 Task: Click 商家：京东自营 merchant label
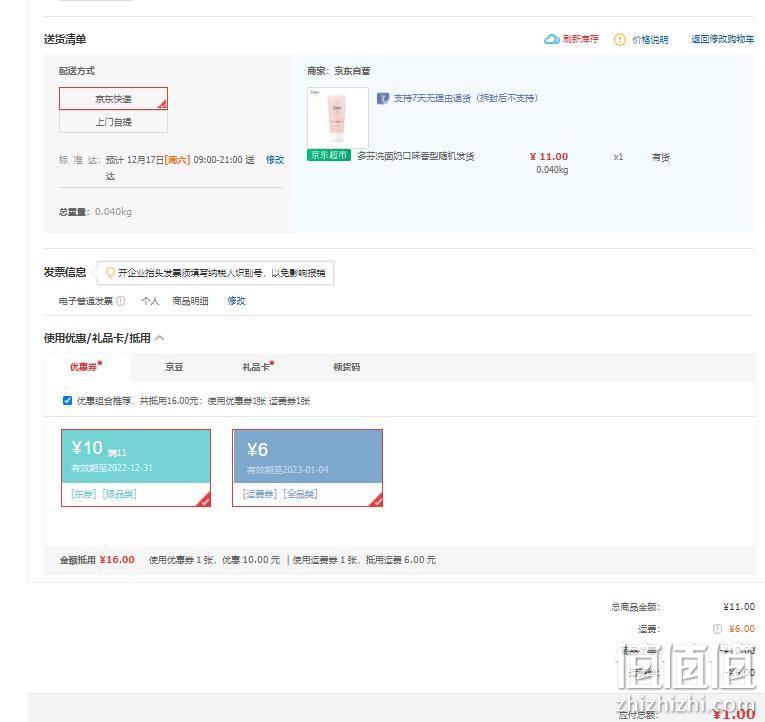click(x=339, y=71)
